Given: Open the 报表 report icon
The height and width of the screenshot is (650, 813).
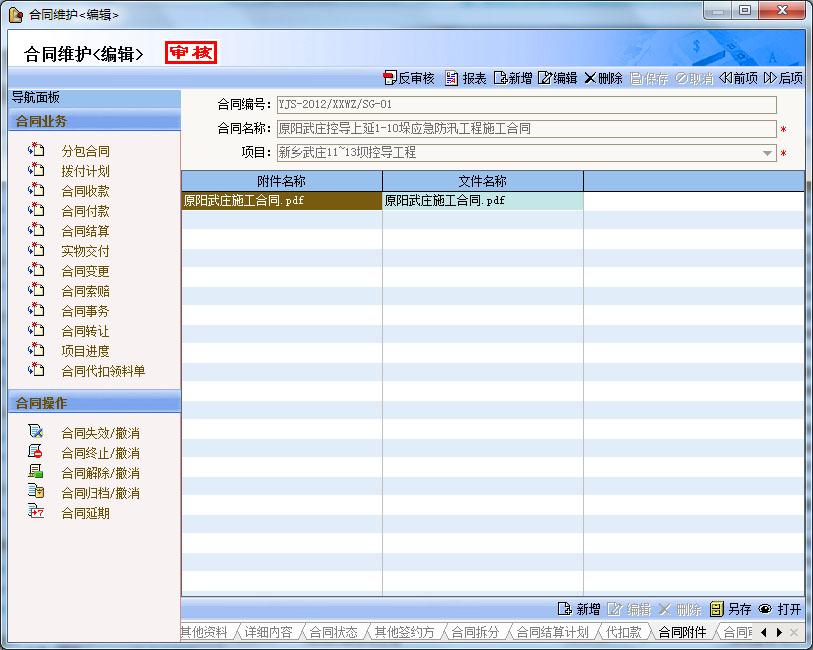Looking at the screenshot, I should 466,78.
